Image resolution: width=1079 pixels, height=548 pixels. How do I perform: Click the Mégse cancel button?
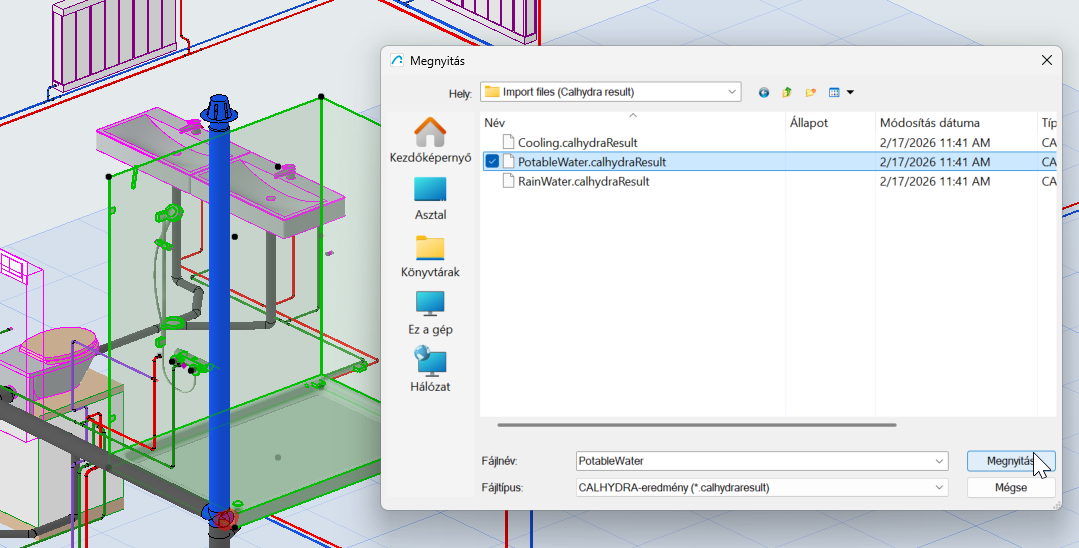pos(1010,487)
